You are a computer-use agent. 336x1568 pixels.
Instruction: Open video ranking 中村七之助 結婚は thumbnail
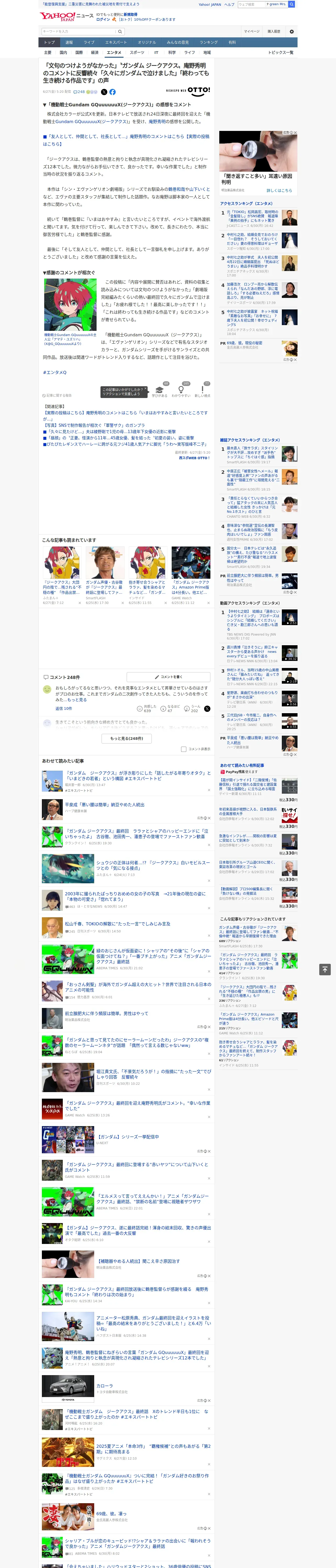[x=290, y=617]
